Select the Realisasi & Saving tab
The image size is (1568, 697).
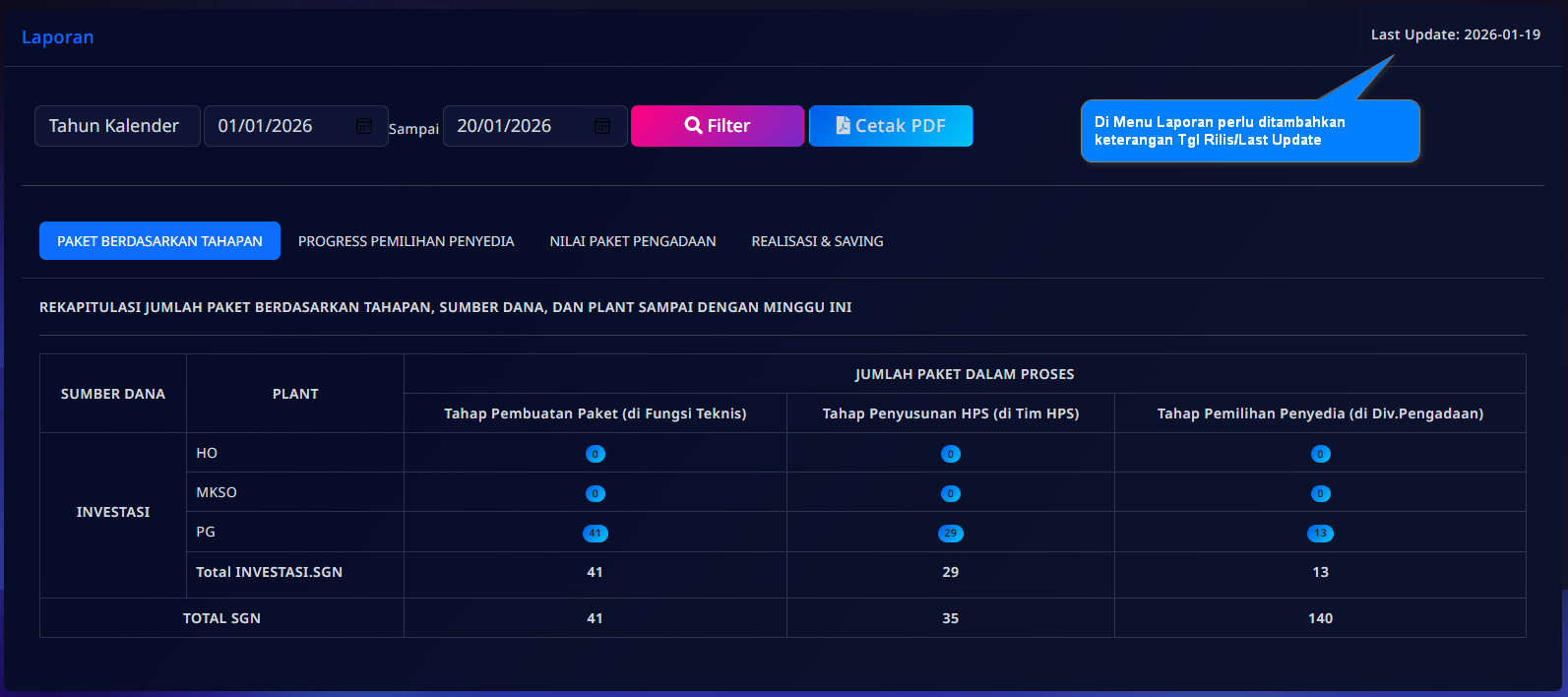click(x=817, y=241)
